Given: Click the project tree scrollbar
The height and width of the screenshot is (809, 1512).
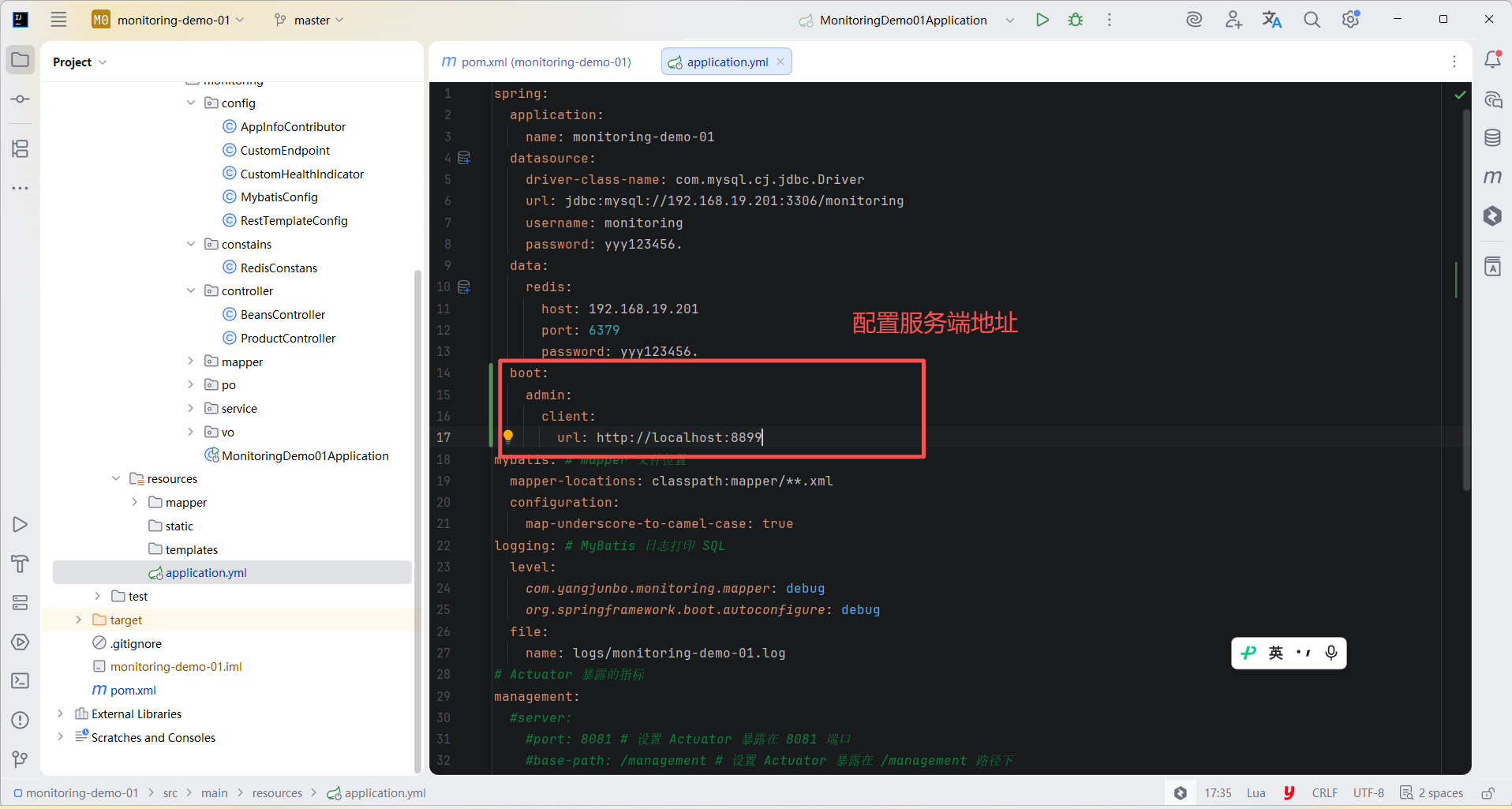Looking at the screenshot, I should tap(417, 521).
